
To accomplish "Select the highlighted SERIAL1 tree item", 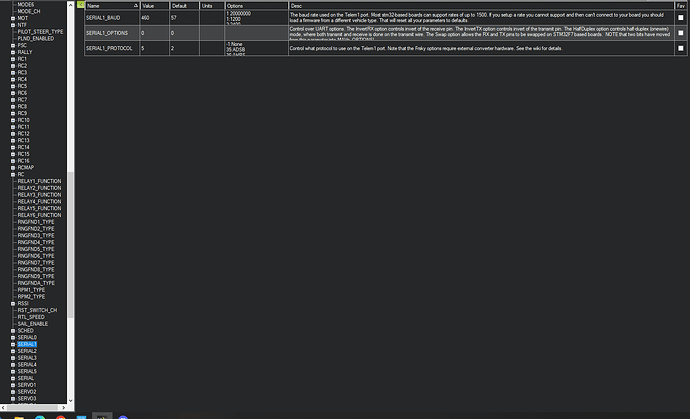I will pos(27,344).
